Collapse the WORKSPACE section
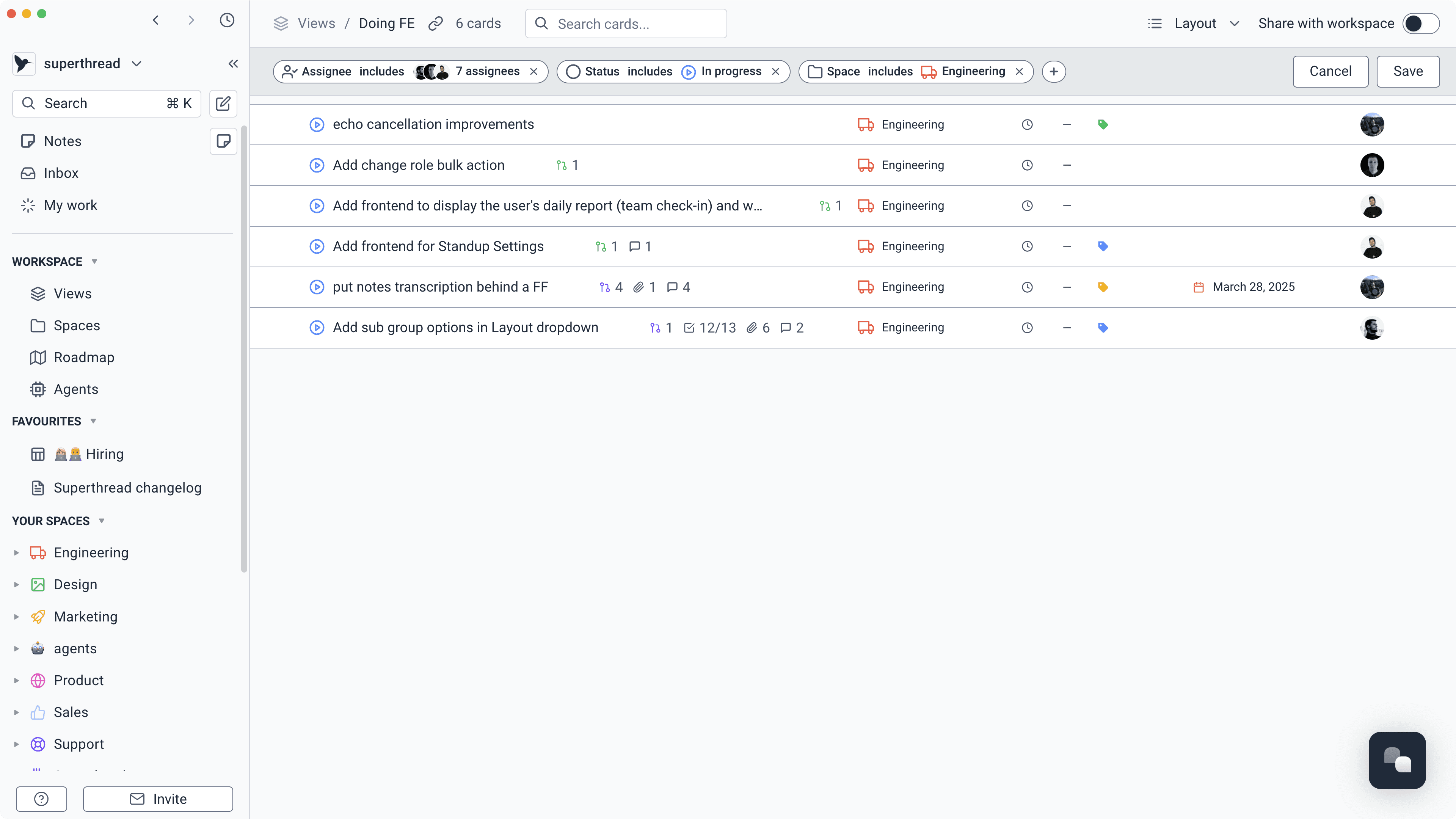Screen dimensions: 1456x819 (x=94, y=262)
